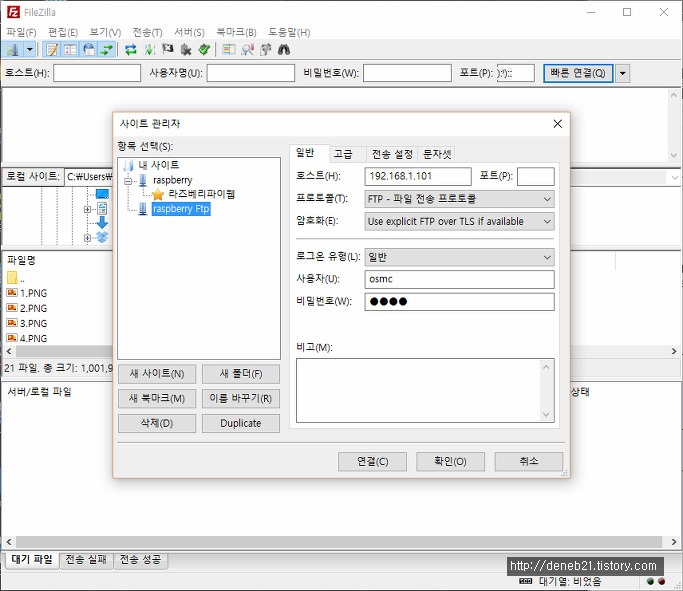Select the raspberry Ftp site entry

click(181, 209)
